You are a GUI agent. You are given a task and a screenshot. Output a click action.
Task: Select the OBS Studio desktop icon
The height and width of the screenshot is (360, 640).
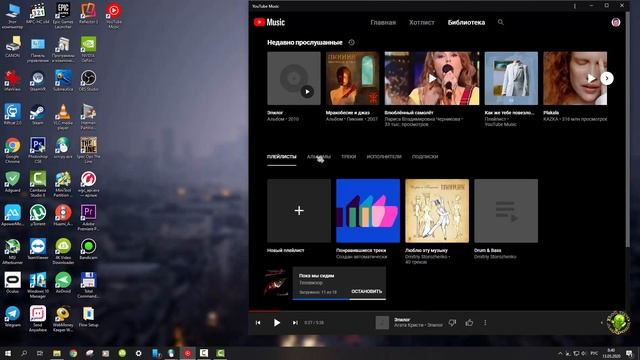pyautogui.click(x=88, y=80)
